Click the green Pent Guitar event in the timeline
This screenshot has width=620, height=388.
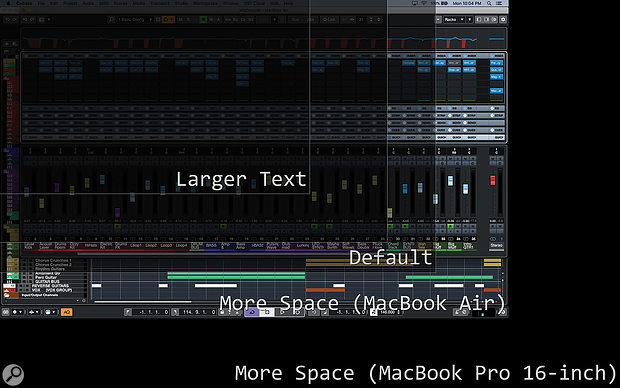236,277
